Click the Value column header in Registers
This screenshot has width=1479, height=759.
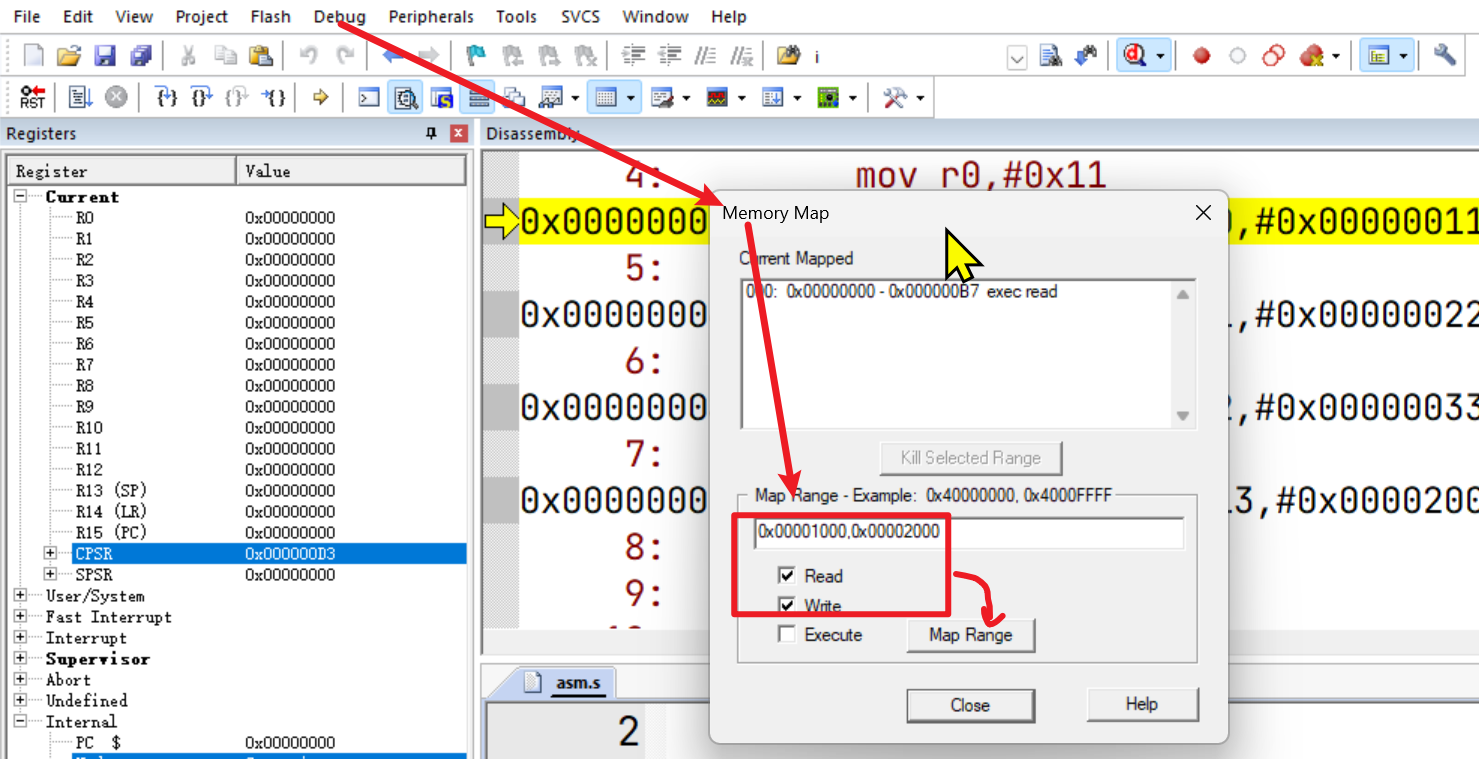point(351,171)
